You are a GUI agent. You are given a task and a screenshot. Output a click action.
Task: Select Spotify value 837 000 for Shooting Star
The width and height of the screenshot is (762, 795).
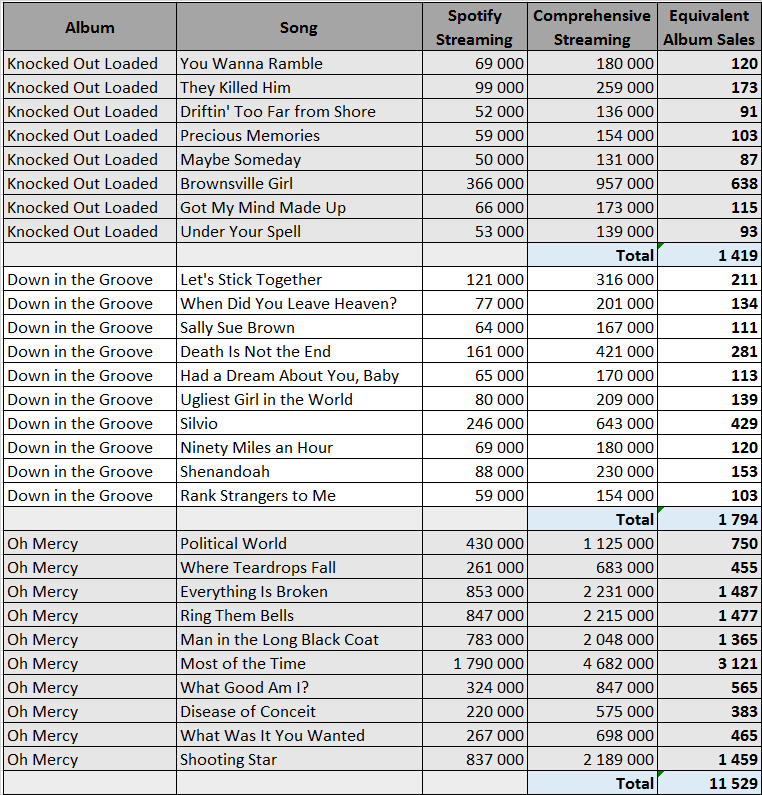coord(475,759)
